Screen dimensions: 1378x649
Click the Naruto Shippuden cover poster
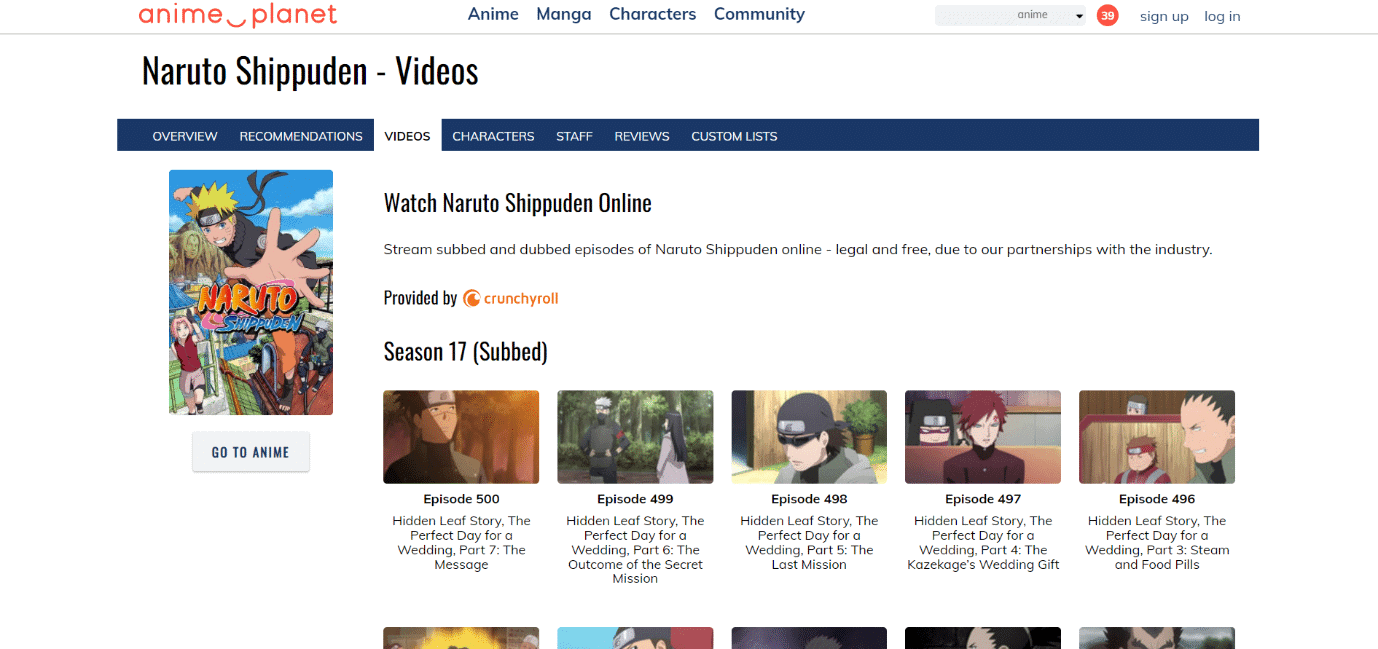250,291
